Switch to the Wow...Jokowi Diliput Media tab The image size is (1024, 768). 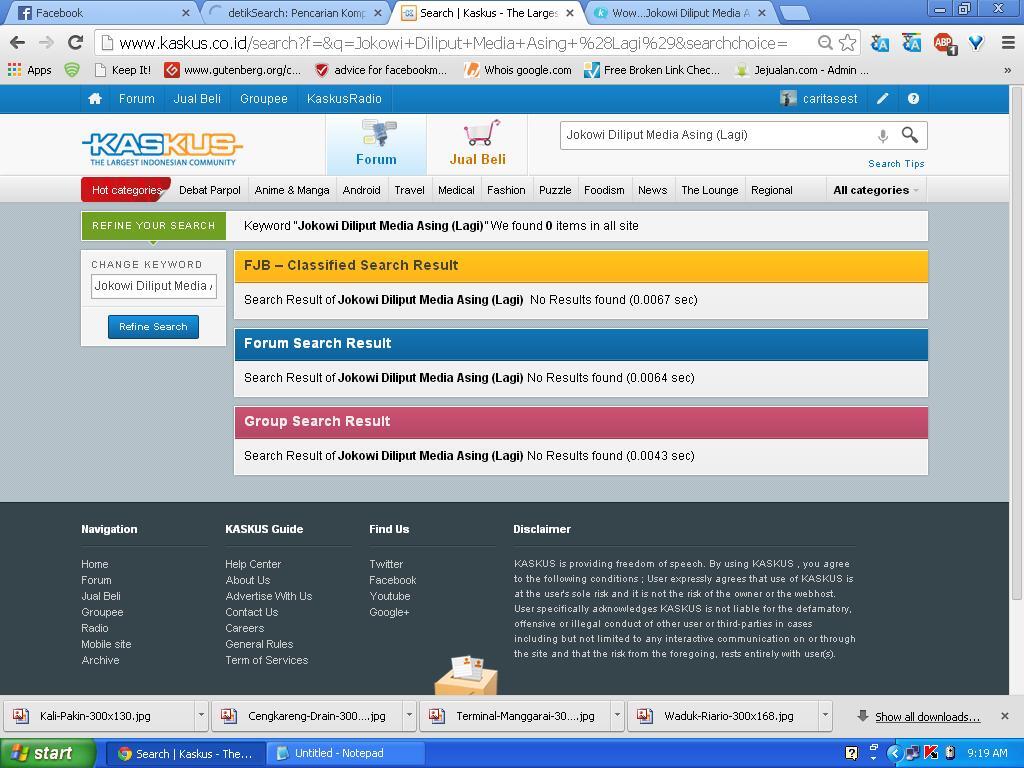[682, 12]
